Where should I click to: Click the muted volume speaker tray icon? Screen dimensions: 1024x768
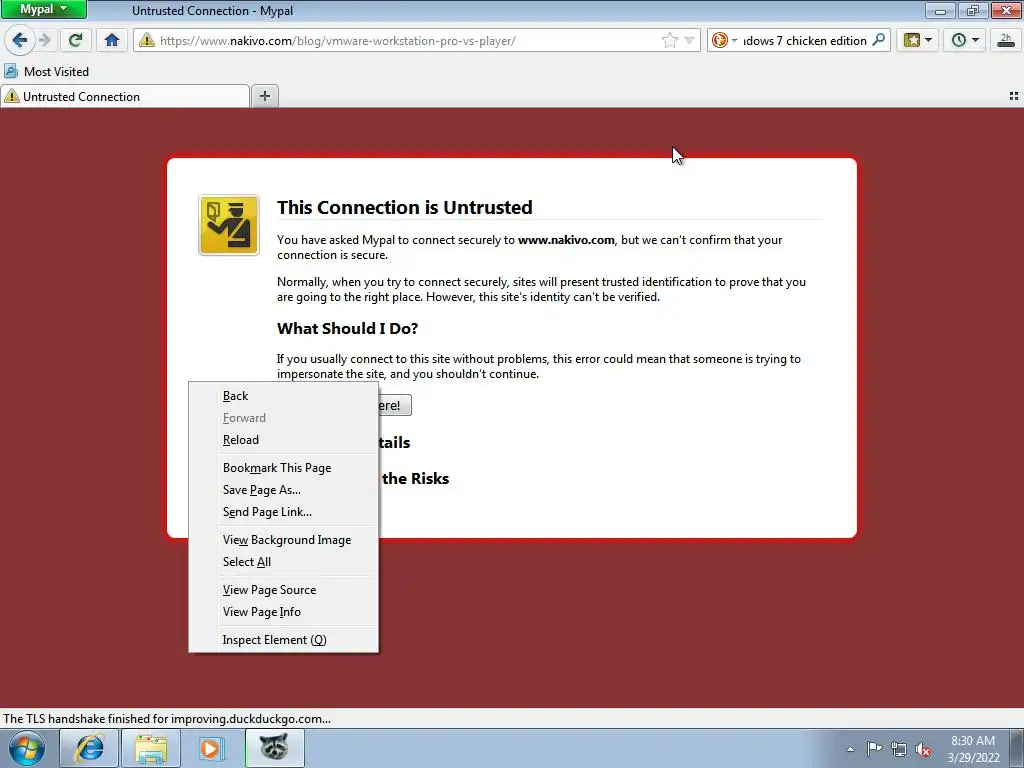(x=923, y=749)
